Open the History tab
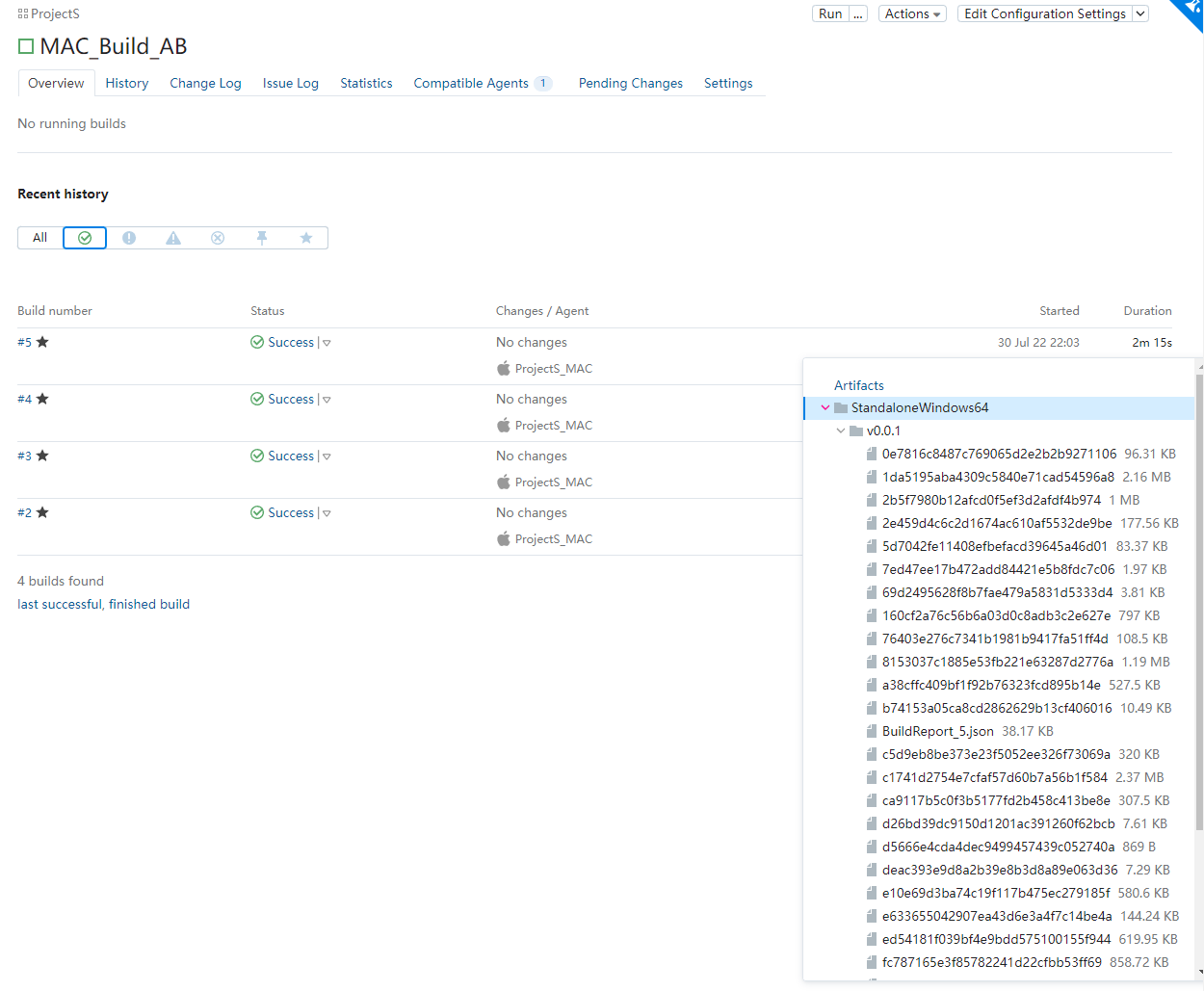Image resolution: width=1204 pixels, height=991 pixels. point(127,83)
